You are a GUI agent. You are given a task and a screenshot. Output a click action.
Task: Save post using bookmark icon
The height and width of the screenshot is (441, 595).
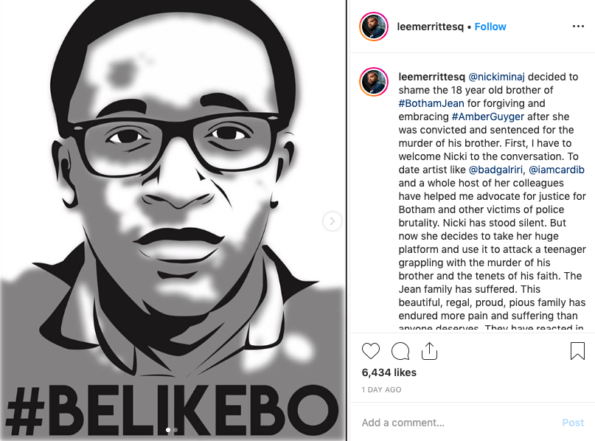click(x=577, y=351)
